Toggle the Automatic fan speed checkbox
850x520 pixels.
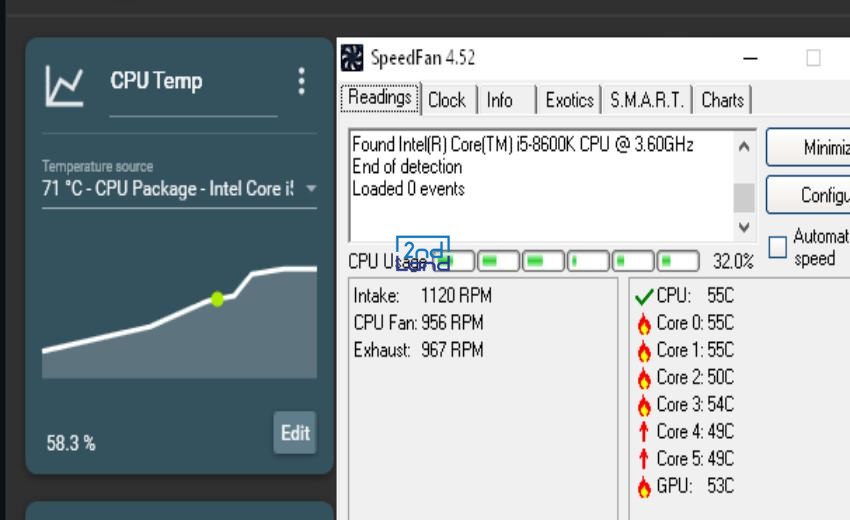point(778,247)
